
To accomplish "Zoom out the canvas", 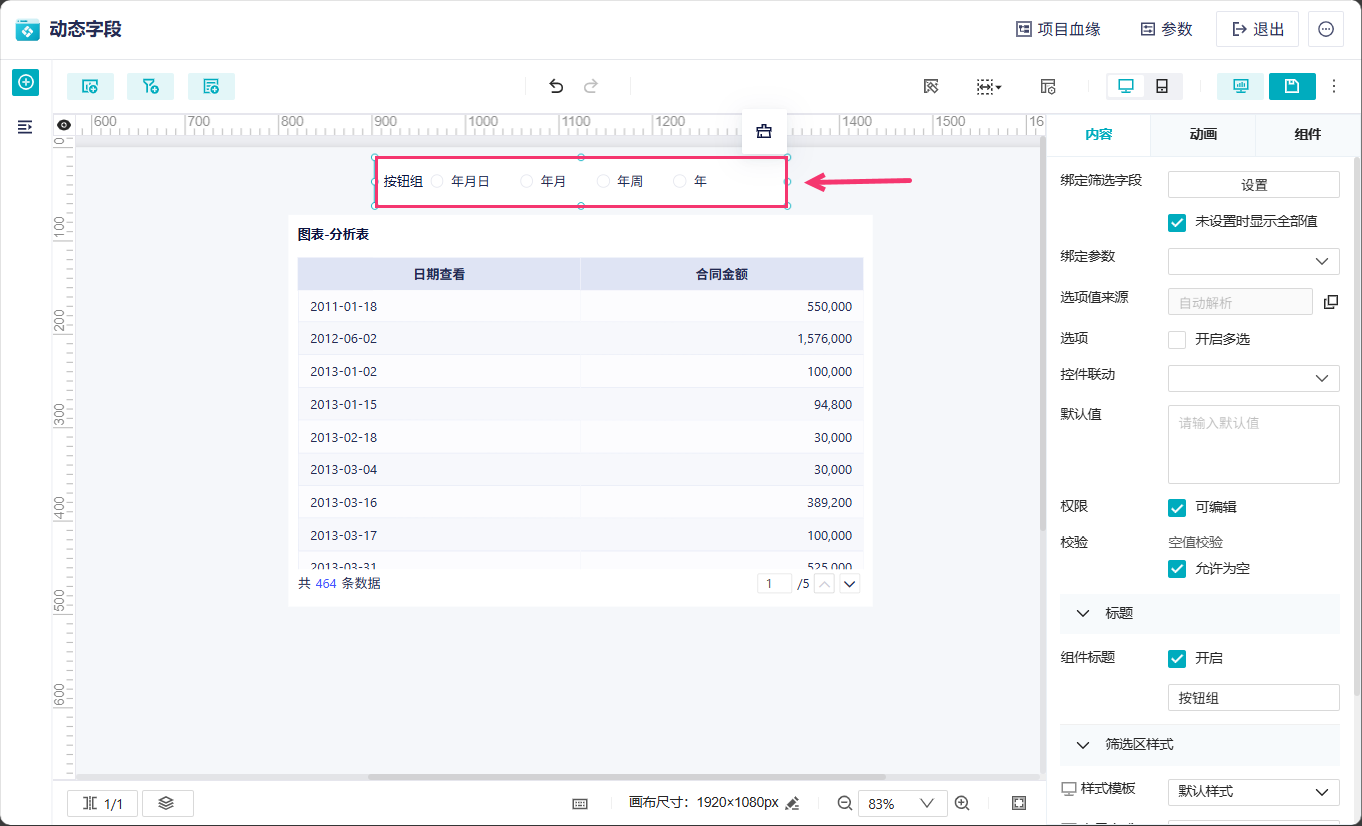I will pyautogui.click(x=845, y=803).
